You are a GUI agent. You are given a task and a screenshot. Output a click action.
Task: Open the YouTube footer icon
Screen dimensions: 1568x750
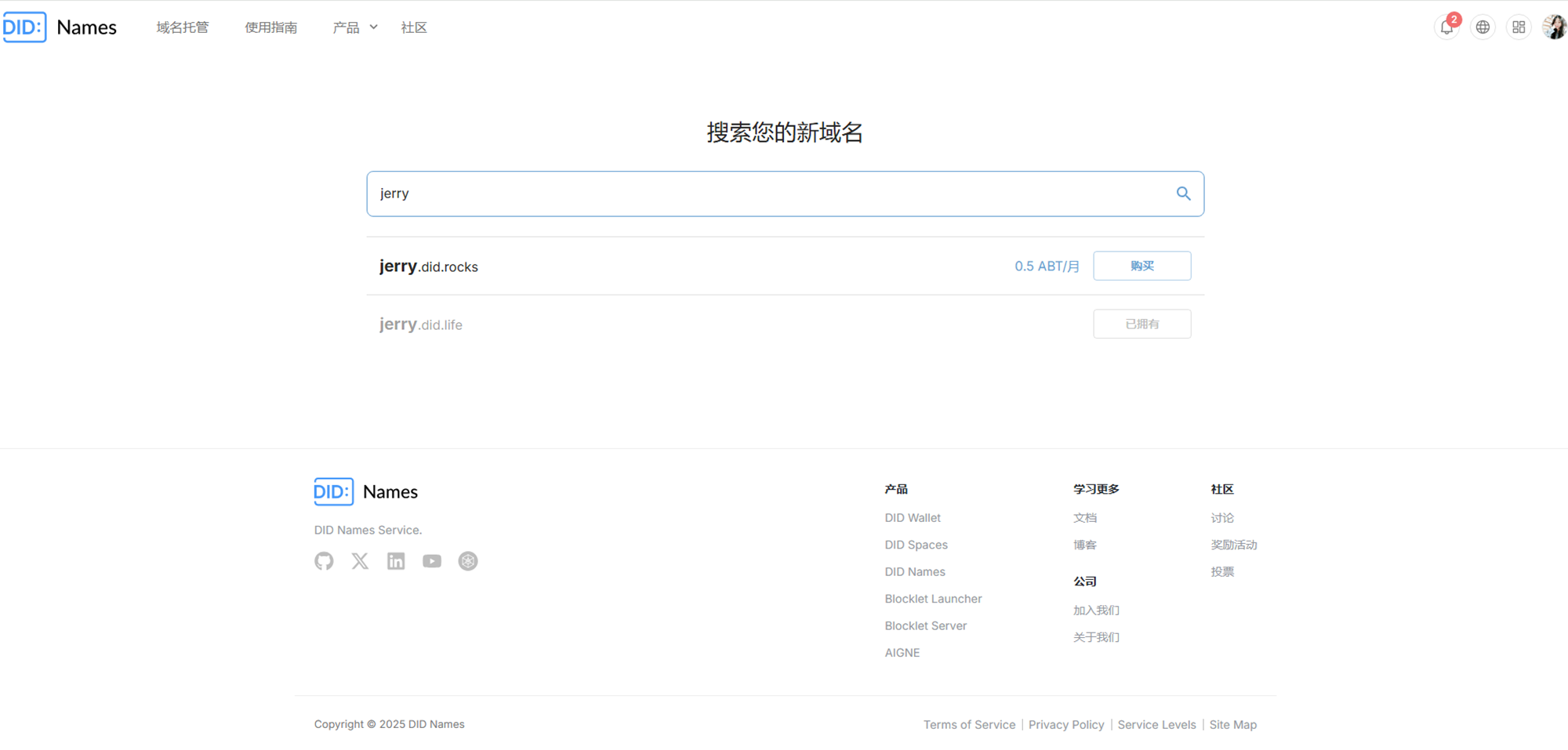tap(432, 561)
